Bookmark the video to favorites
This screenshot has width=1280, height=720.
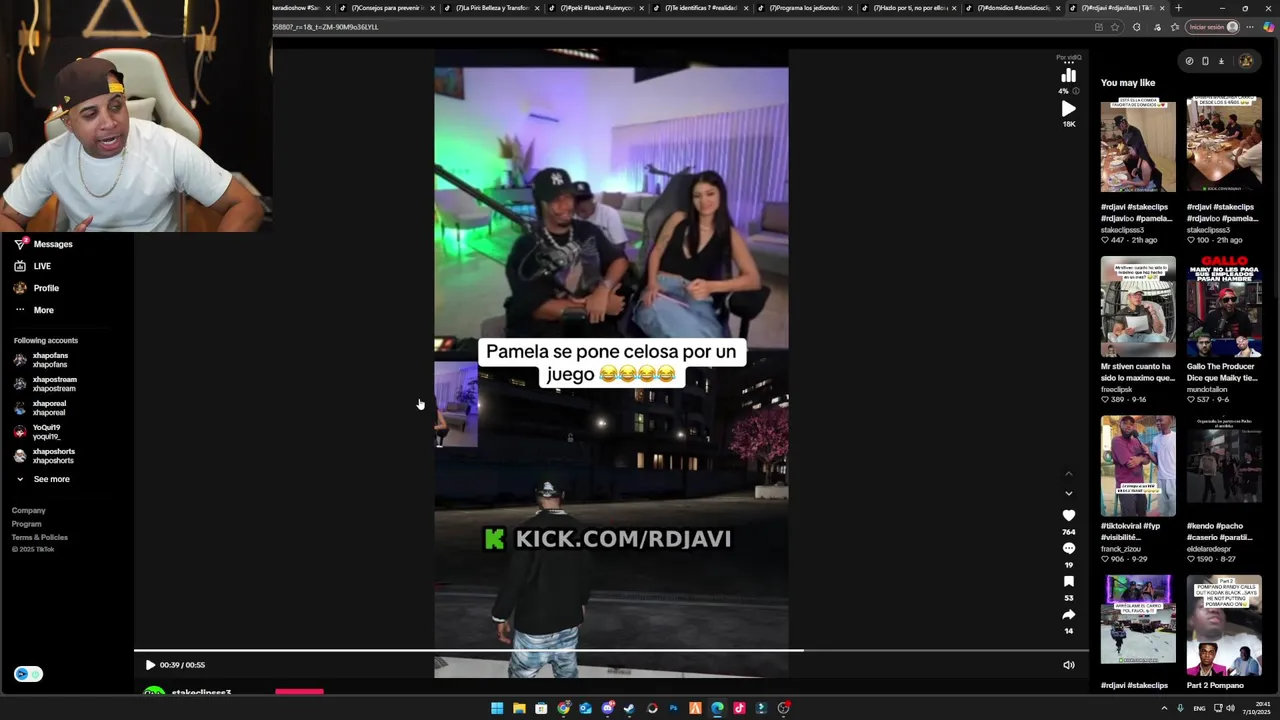(1068, 582)
